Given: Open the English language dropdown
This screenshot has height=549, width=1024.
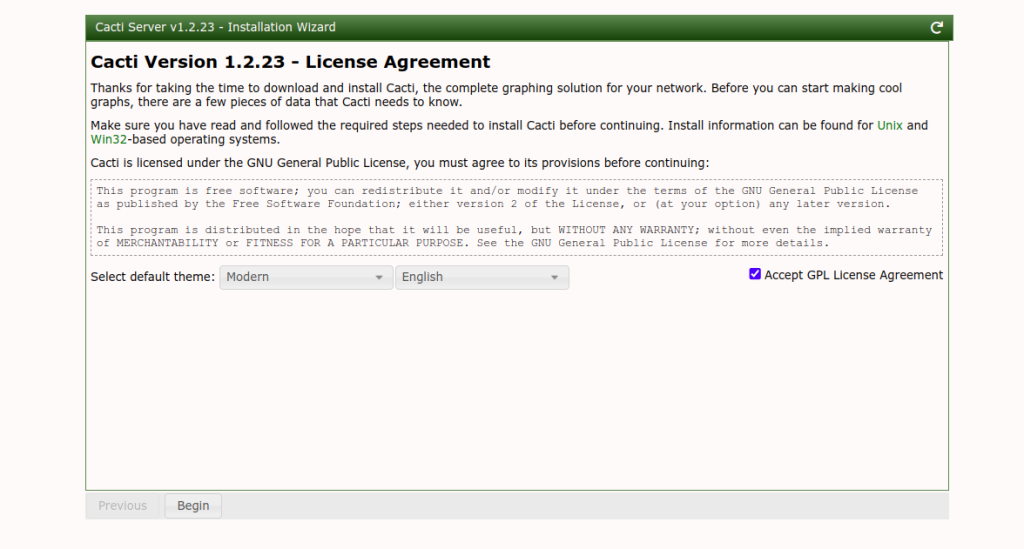Looking at the screenshot, I should tap(482, 277).
